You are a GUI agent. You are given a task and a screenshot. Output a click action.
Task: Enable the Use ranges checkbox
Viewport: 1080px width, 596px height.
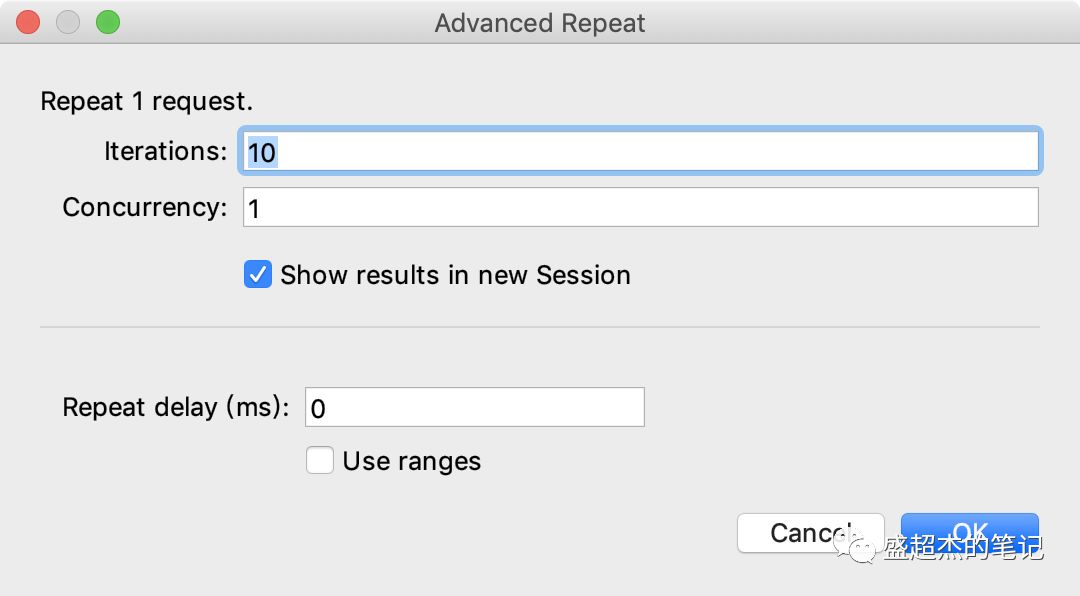click(320, 461)
